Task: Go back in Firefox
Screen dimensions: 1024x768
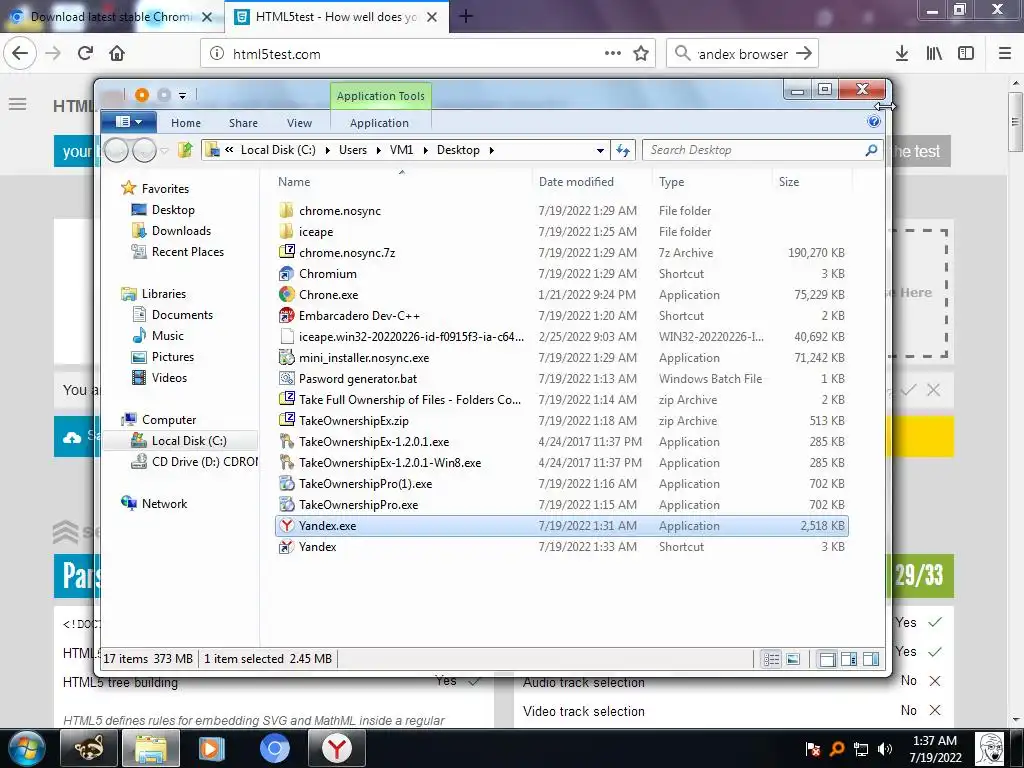Action: point(20,54)
